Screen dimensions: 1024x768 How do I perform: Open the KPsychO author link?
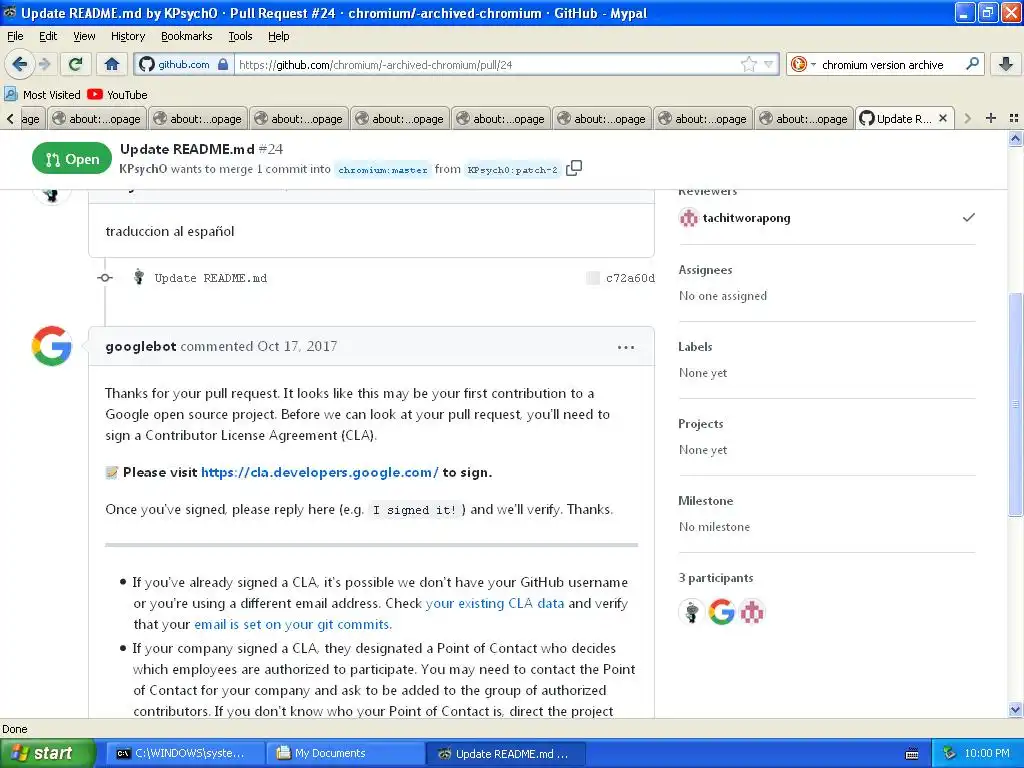coord(143,168)
